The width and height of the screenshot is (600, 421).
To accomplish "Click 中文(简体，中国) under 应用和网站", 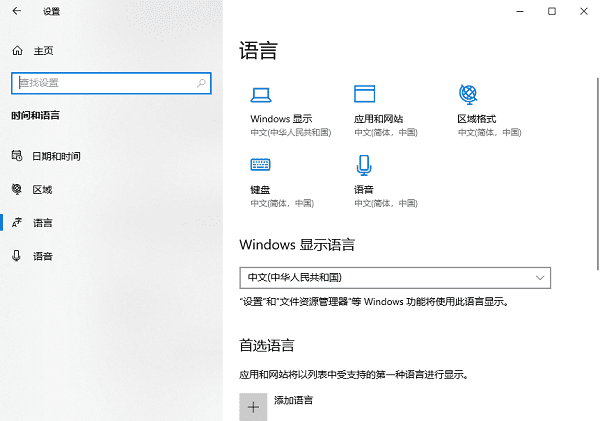I will pos(386,132).
